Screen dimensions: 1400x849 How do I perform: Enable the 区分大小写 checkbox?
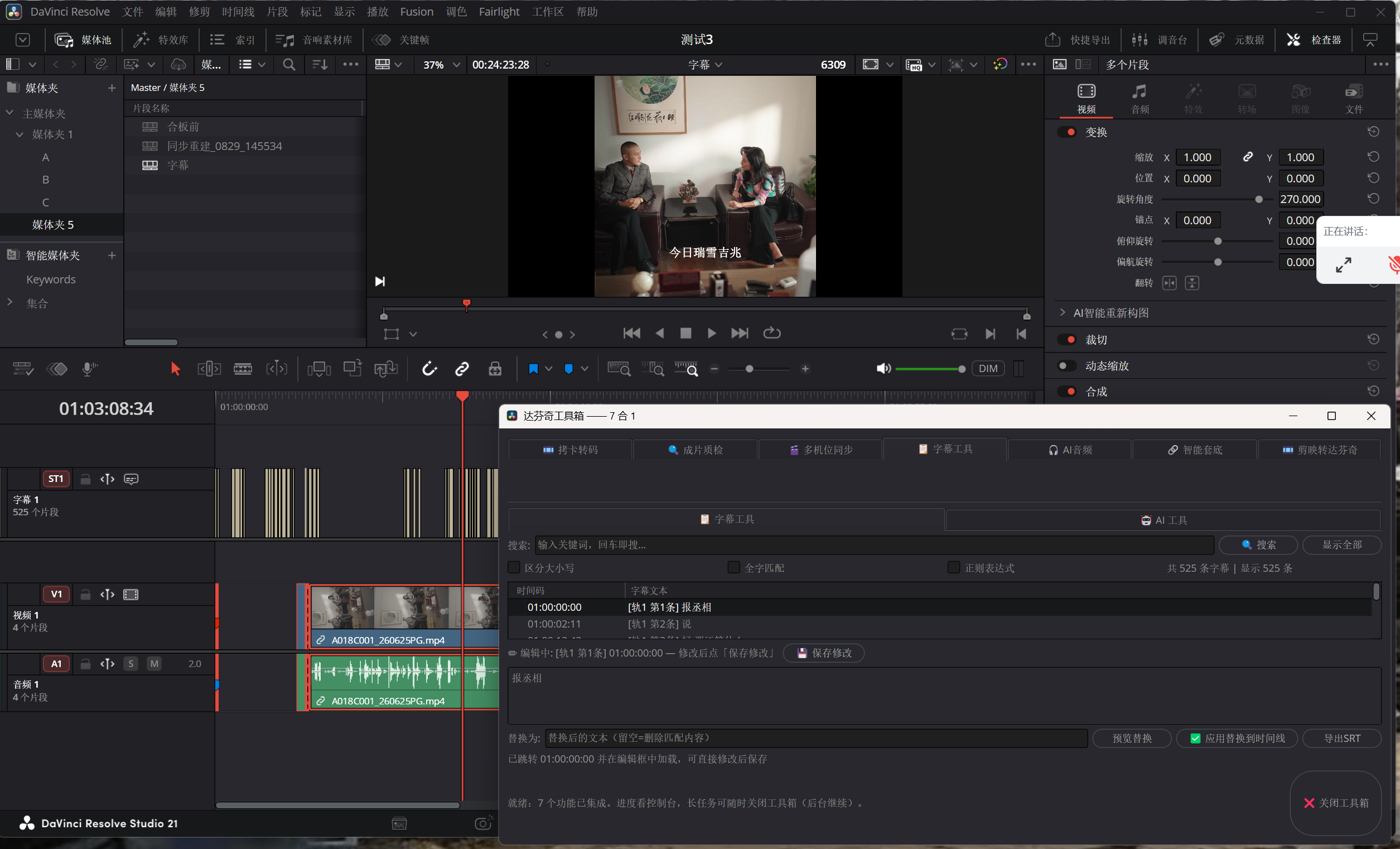(514, 567)
